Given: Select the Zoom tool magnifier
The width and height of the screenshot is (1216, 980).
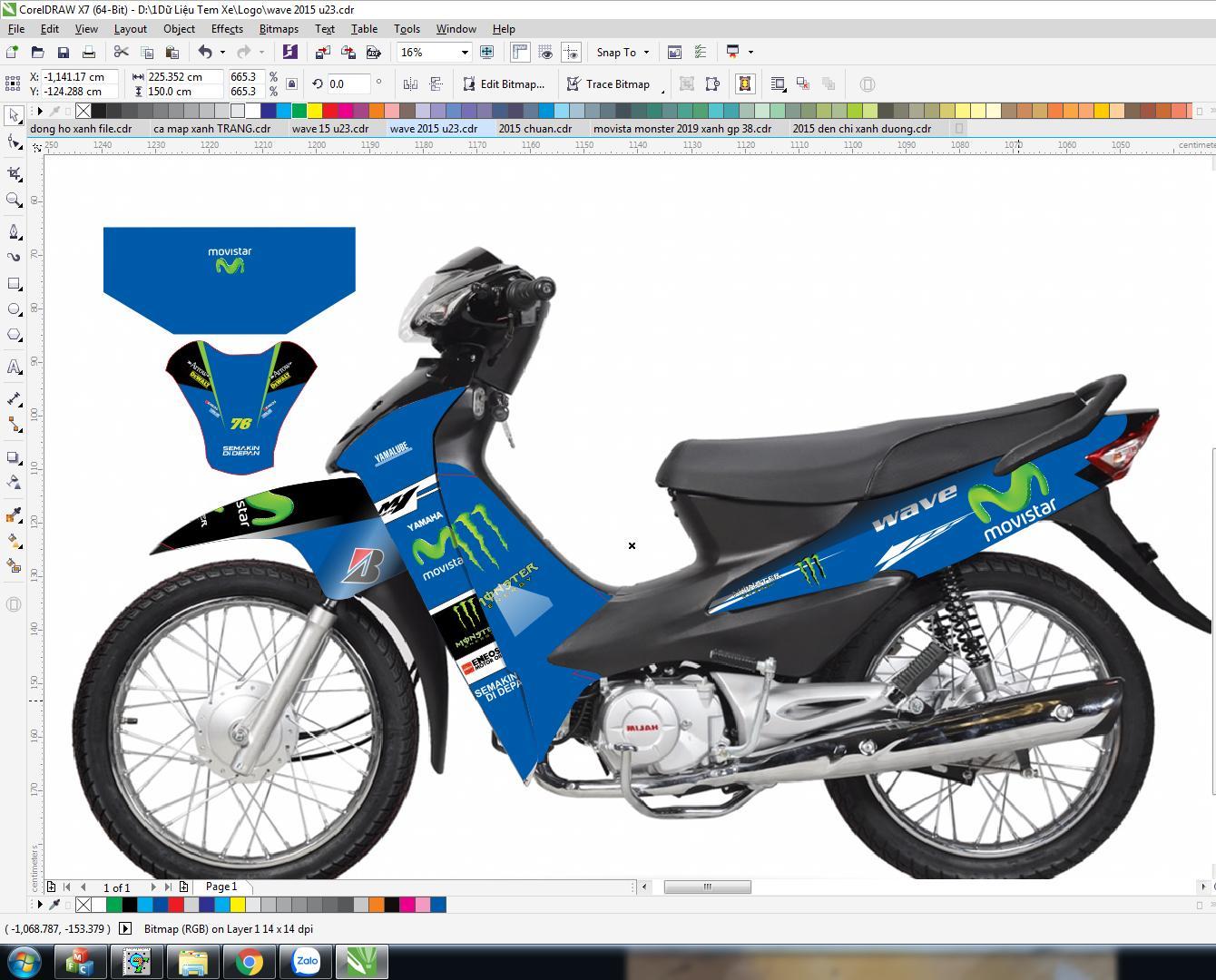Looking at the screenshot, I should click(14, 200).
